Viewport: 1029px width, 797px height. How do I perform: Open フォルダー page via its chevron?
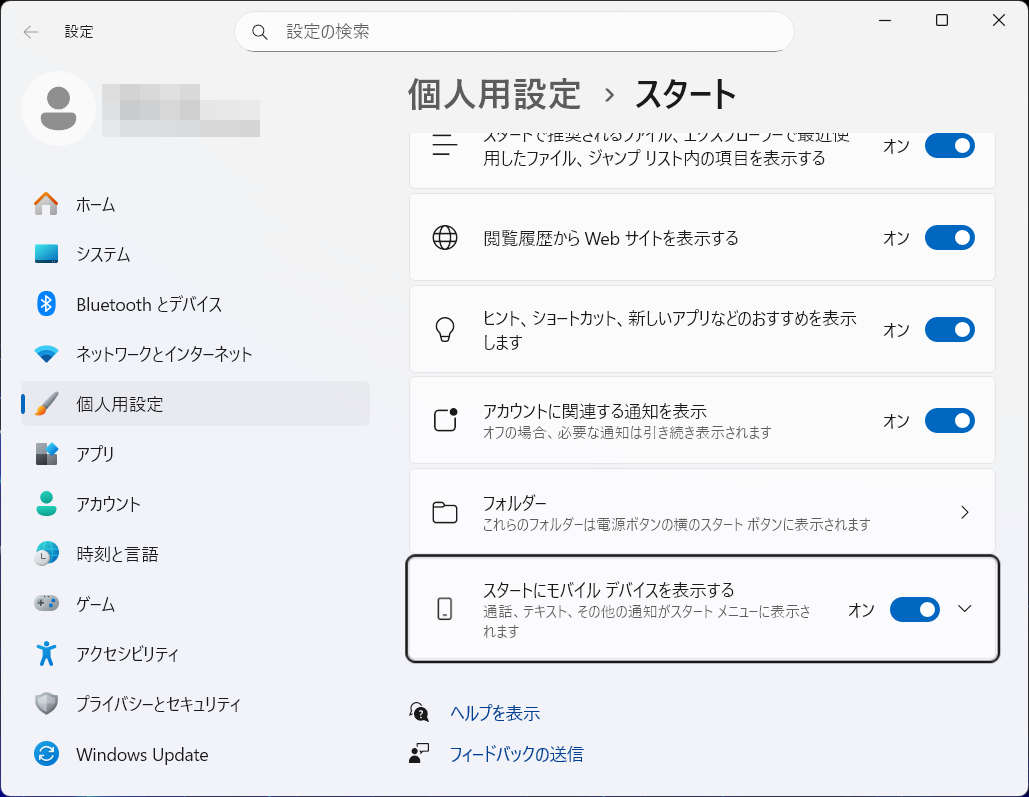coord(965,512)
